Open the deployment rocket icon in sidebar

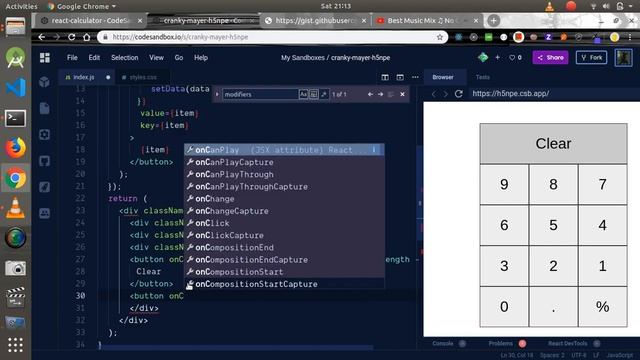pos(44,187)
